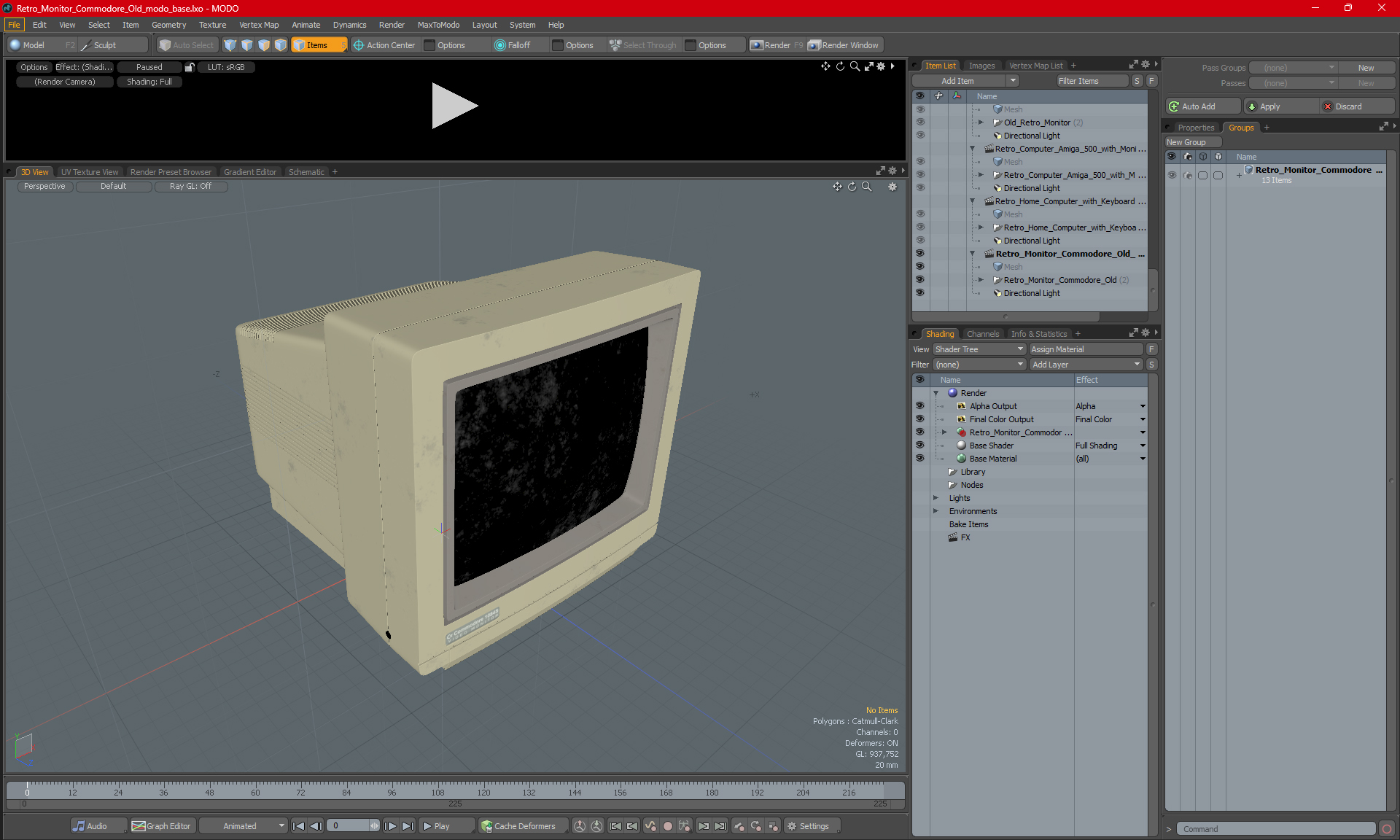The height and width of the screenshot is (840, 1400).
Task: Click the 3D viewport zoom magnifier icon
Action: (867, 187)
